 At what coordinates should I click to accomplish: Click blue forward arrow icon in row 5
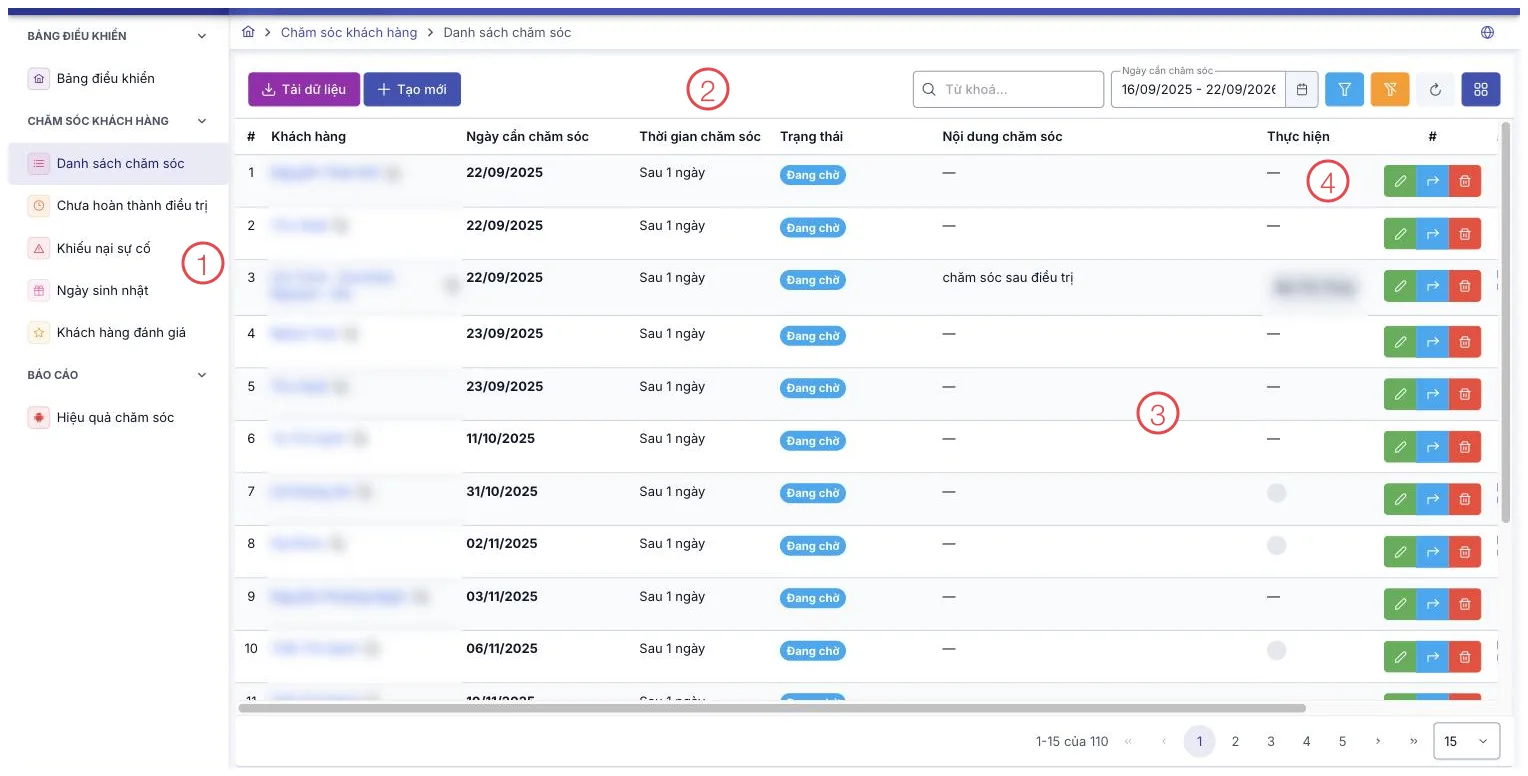pyautogui.click(x=1433, y=394)
